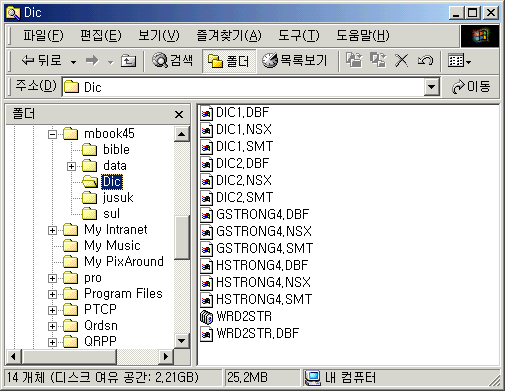Select file HSTRONG4.NSX icon

206,283
